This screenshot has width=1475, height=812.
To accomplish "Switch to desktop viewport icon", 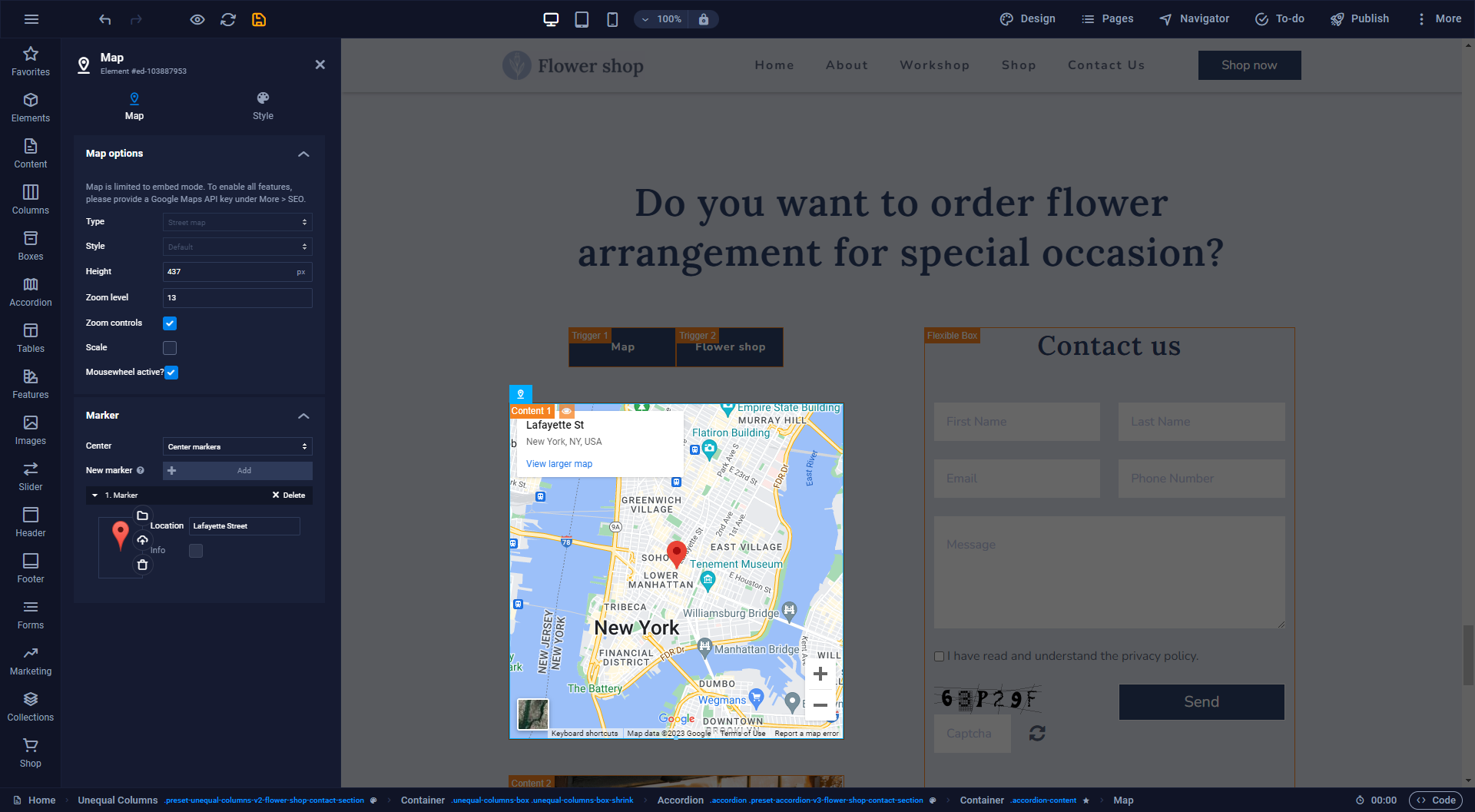I will tap(551, 19).
